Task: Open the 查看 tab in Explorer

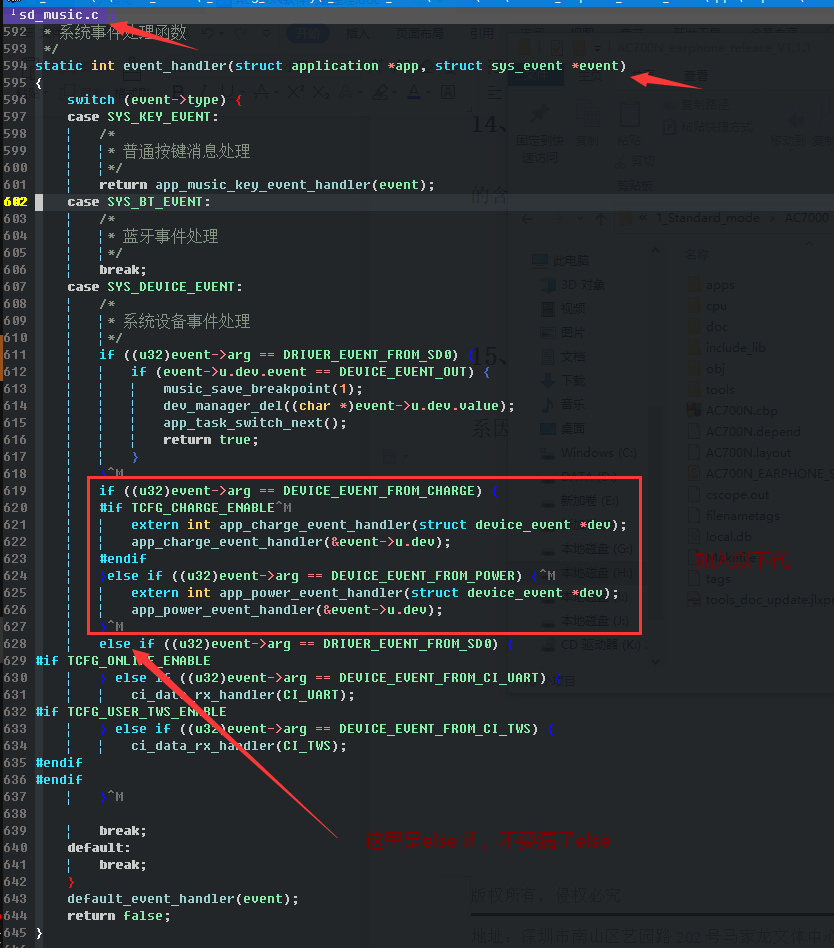Action: pyautogui.click(x=696, y=76)
